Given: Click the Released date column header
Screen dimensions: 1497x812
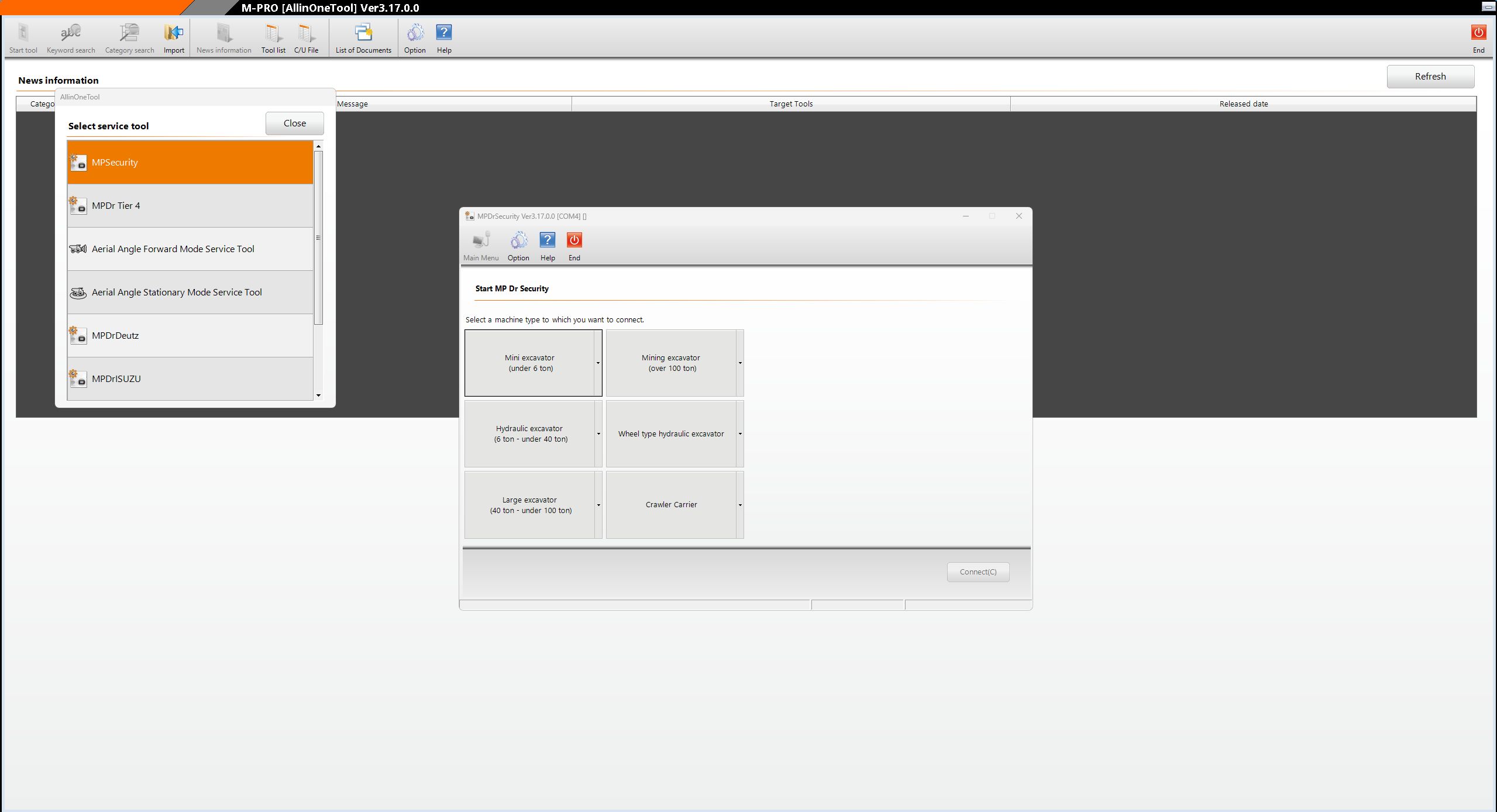Looking at the screenshot, I should click(x=1244, y=104).
